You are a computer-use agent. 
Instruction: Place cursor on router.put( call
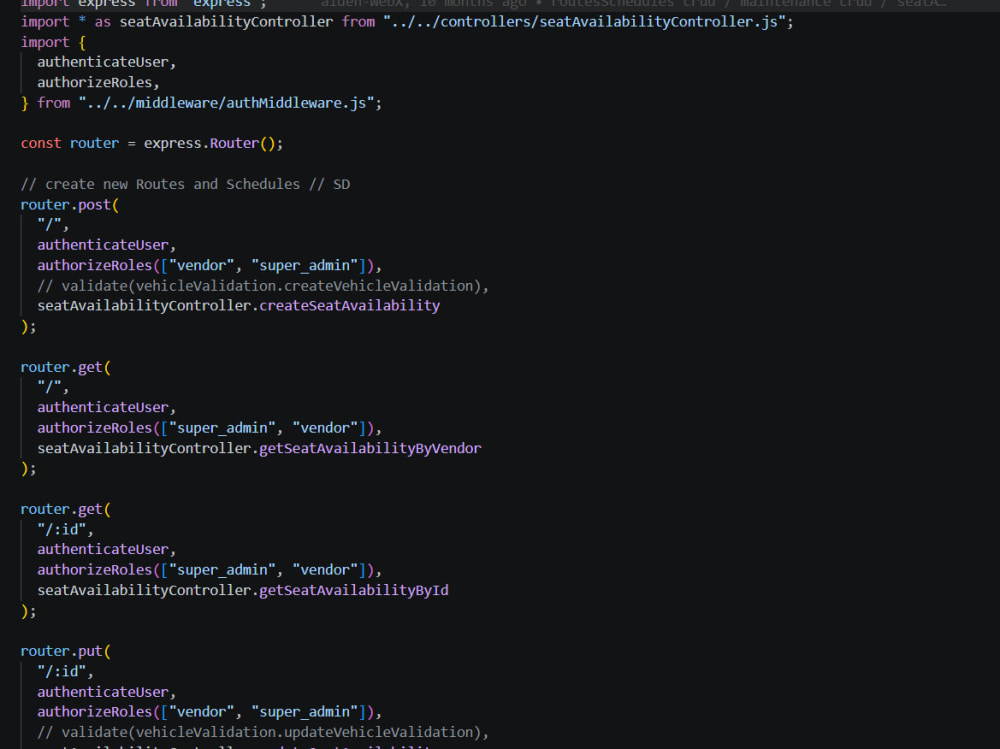[65, 651]
